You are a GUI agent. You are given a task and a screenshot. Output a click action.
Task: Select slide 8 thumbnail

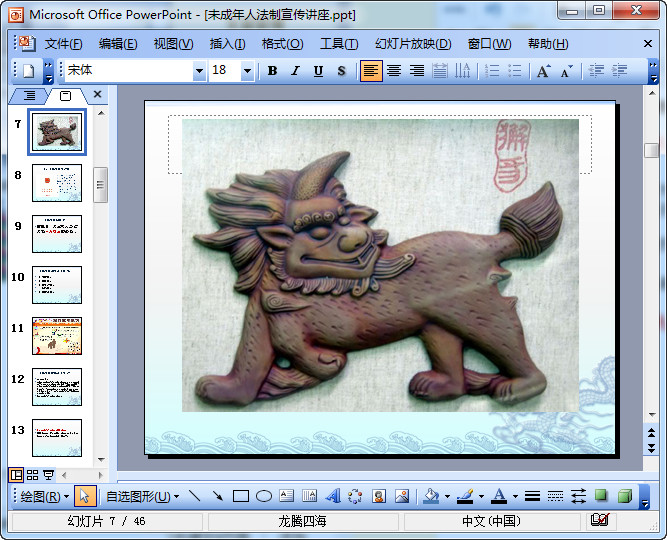(x=57, y=183)
